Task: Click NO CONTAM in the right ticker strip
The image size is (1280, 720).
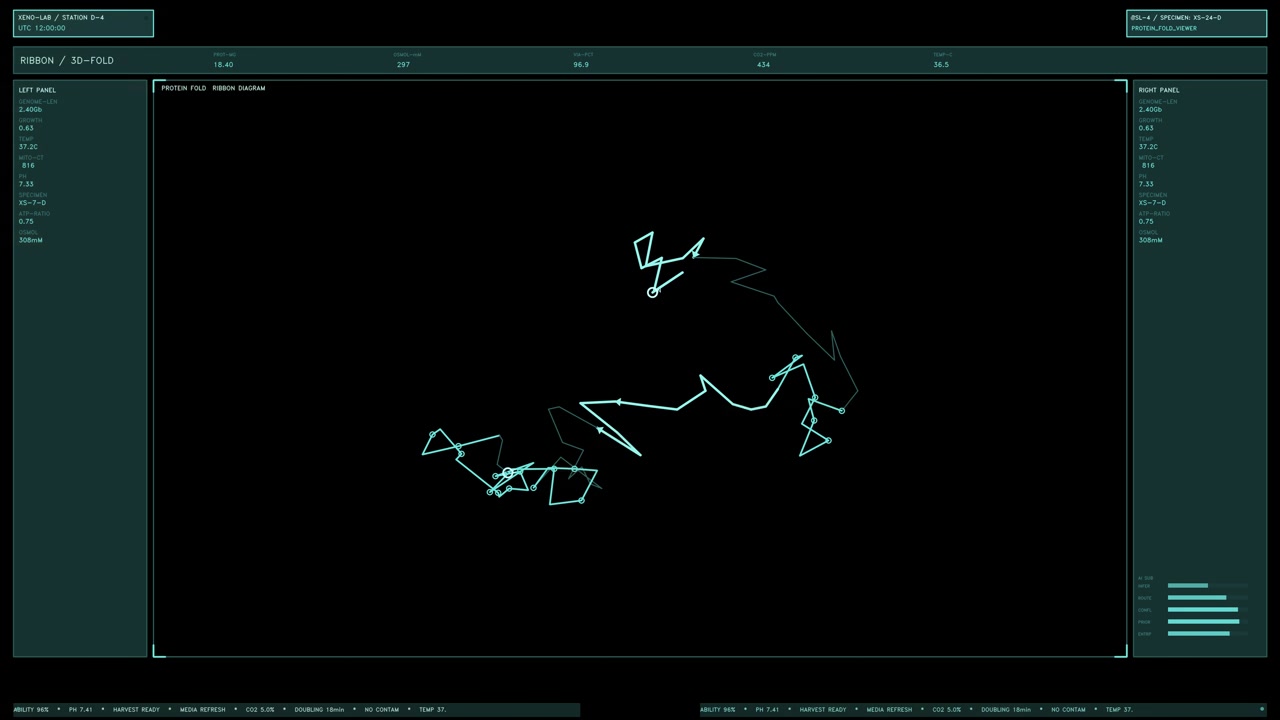Action: [1068, 710]
